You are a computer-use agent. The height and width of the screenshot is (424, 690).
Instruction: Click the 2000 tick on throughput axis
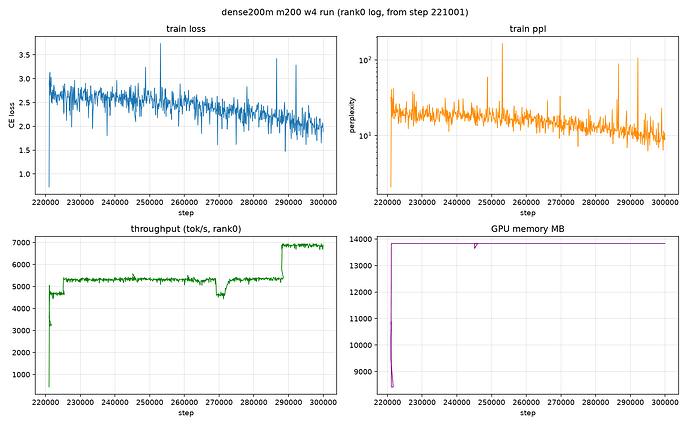click(22, 353)
